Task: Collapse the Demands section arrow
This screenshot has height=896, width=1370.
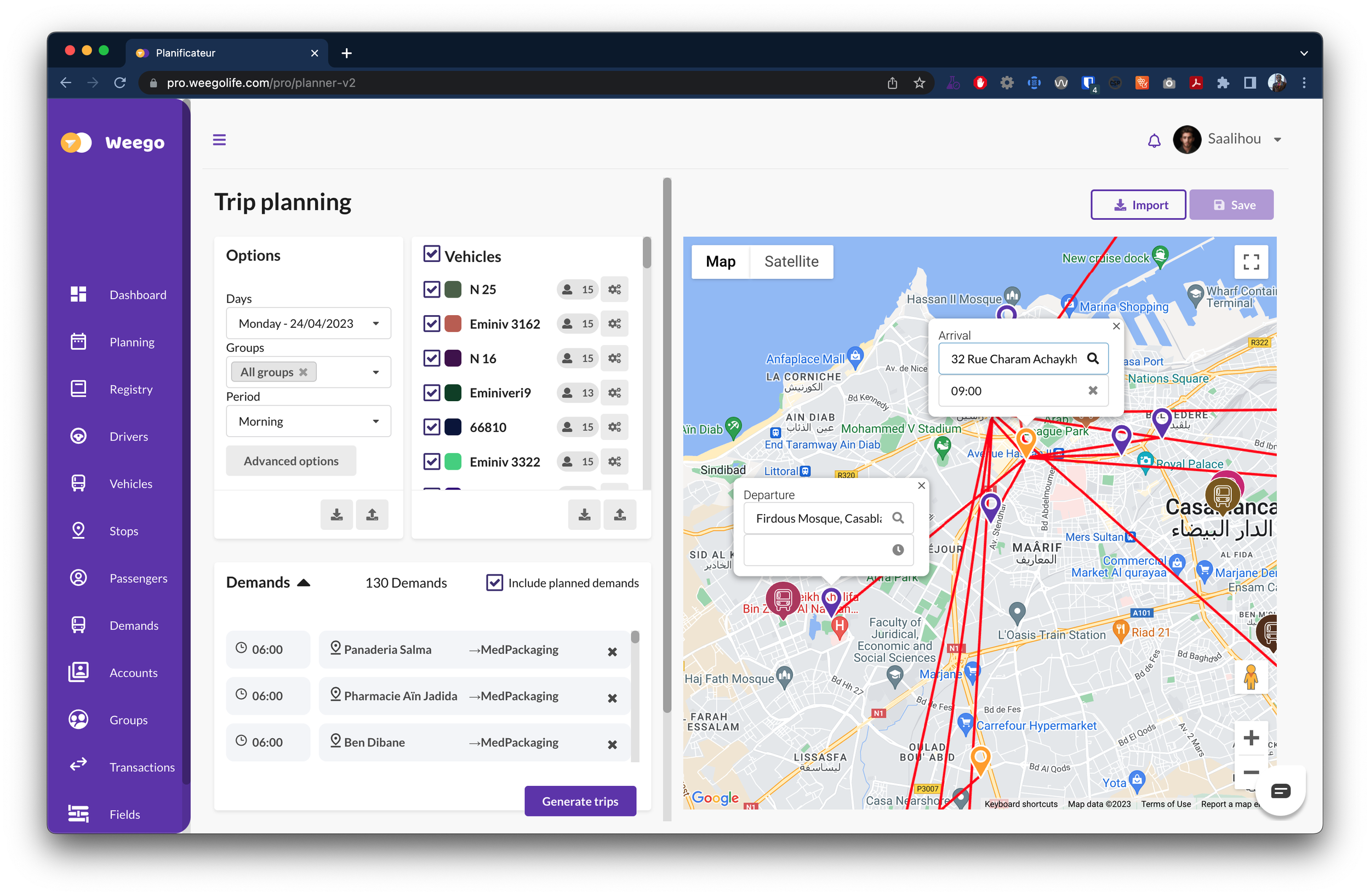Action: pos(304,583)
